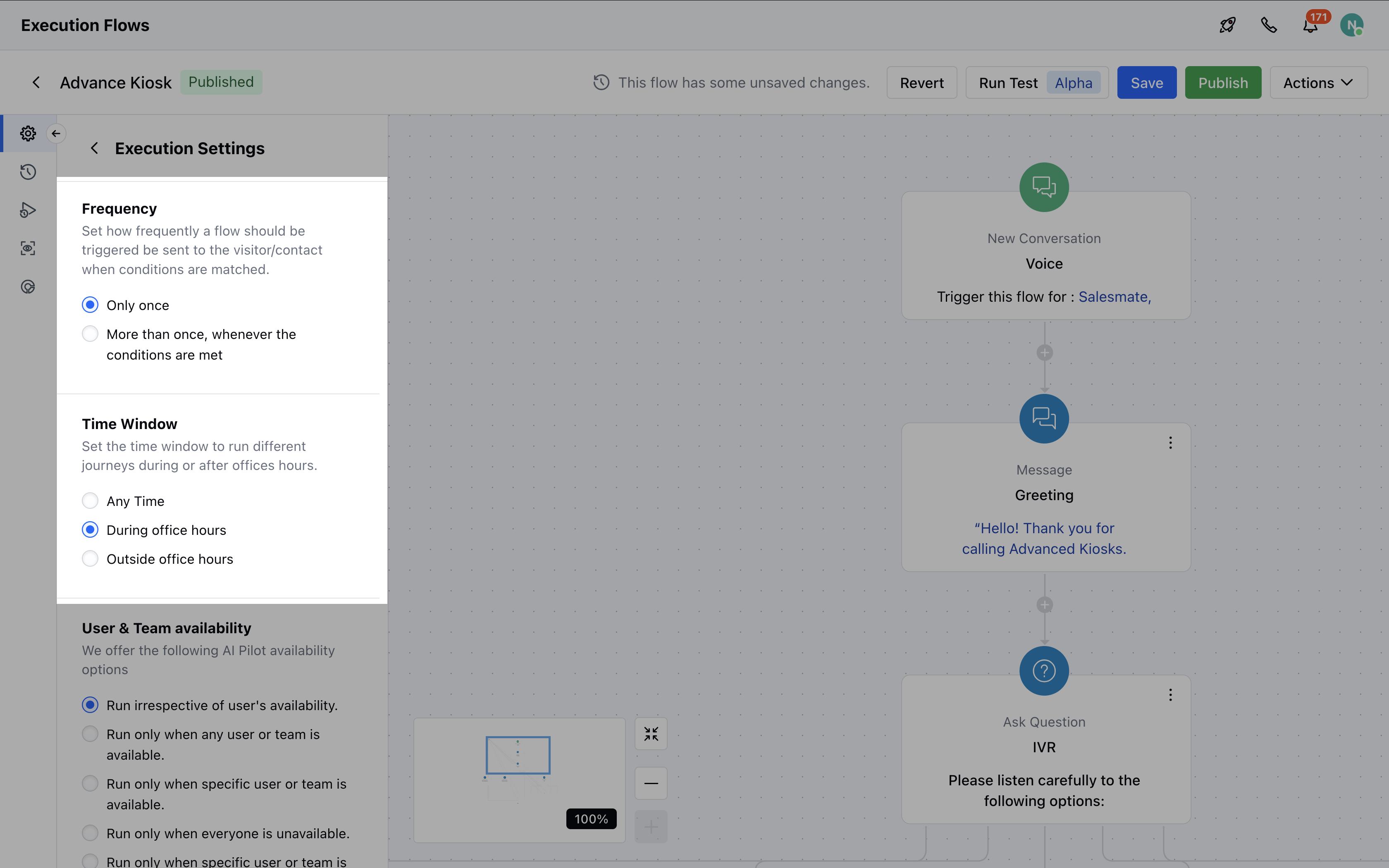Open notifications bell with 171 badge
This screenshot has height=868, width=1389.
pyautogui.click(x=1310, y=26)
